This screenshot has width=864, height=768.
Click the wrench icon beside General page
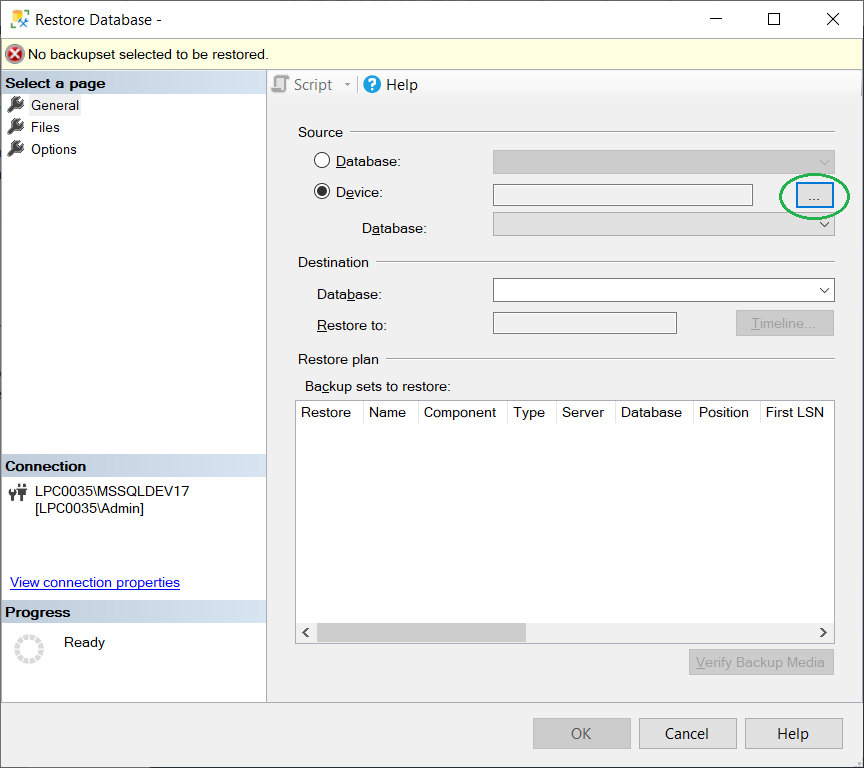[x=15, y=105]
